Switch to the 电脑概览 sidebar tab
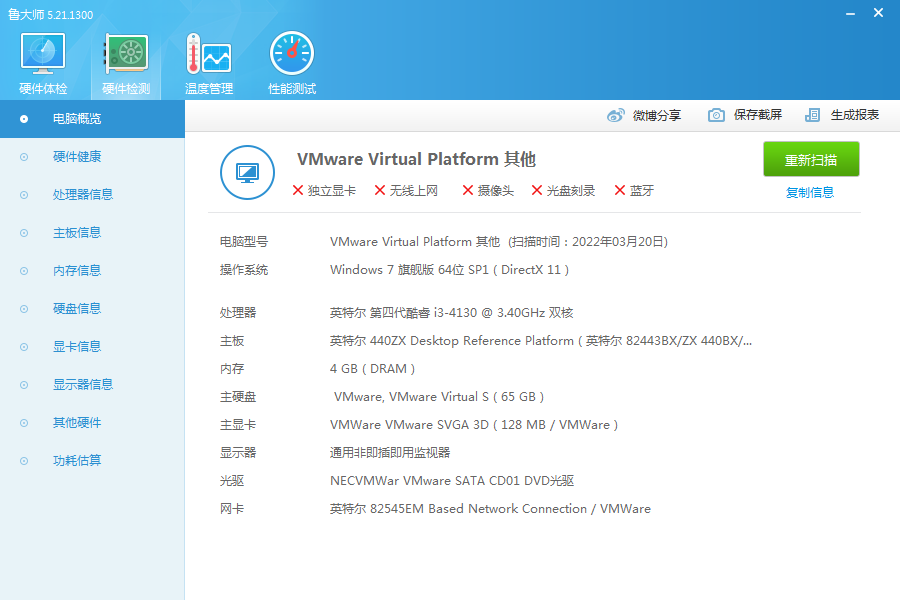This screenshot has width=900, height=600. 77,119
